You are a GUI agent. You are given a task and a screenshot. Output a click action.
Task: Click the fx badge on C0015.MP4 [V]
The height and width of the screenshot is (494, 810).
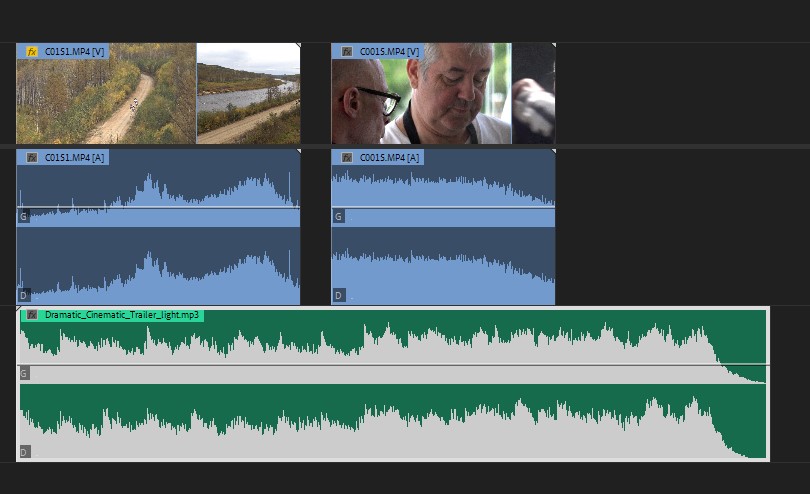coord(347,52)
